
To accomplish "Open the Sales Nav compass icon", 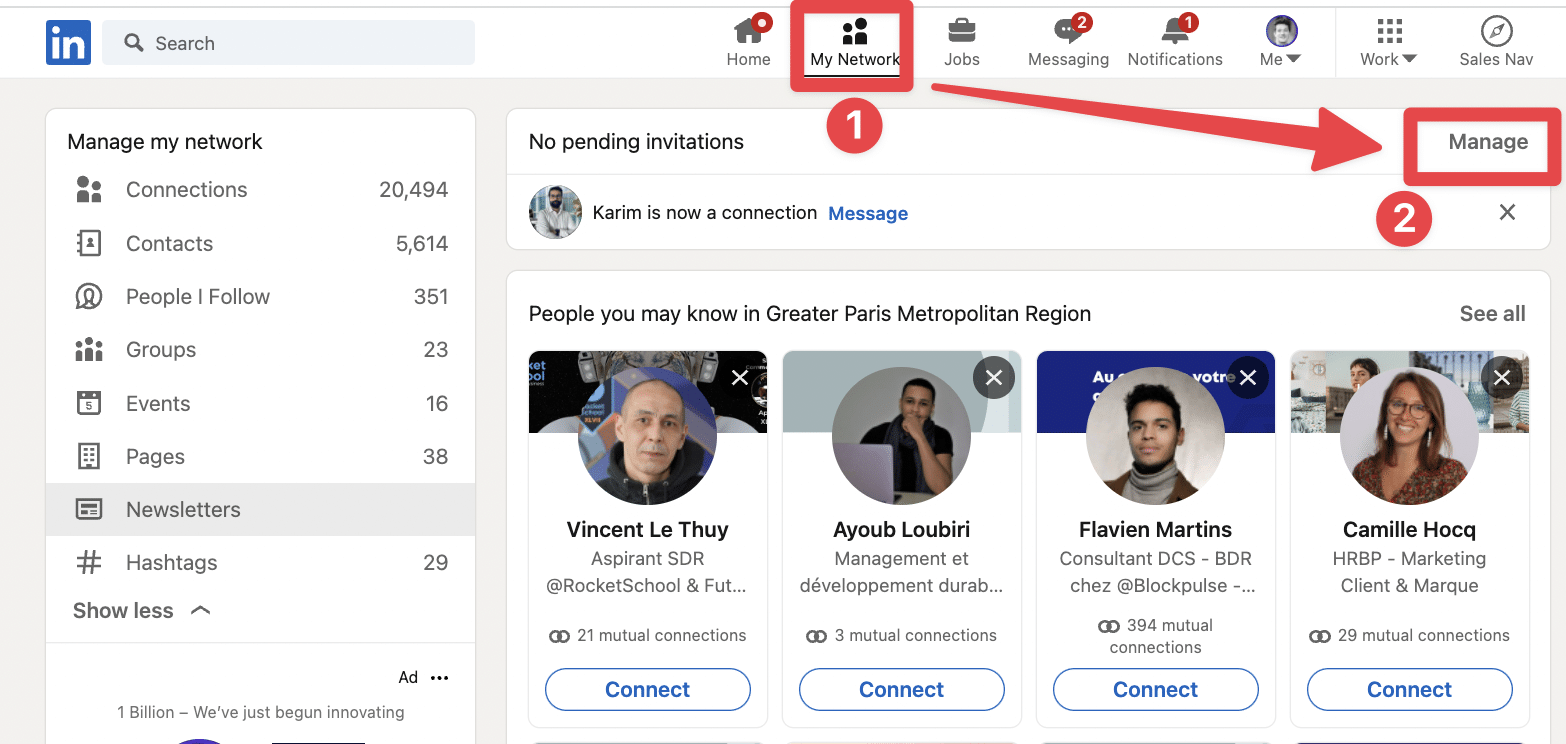I will point(1496,31).
